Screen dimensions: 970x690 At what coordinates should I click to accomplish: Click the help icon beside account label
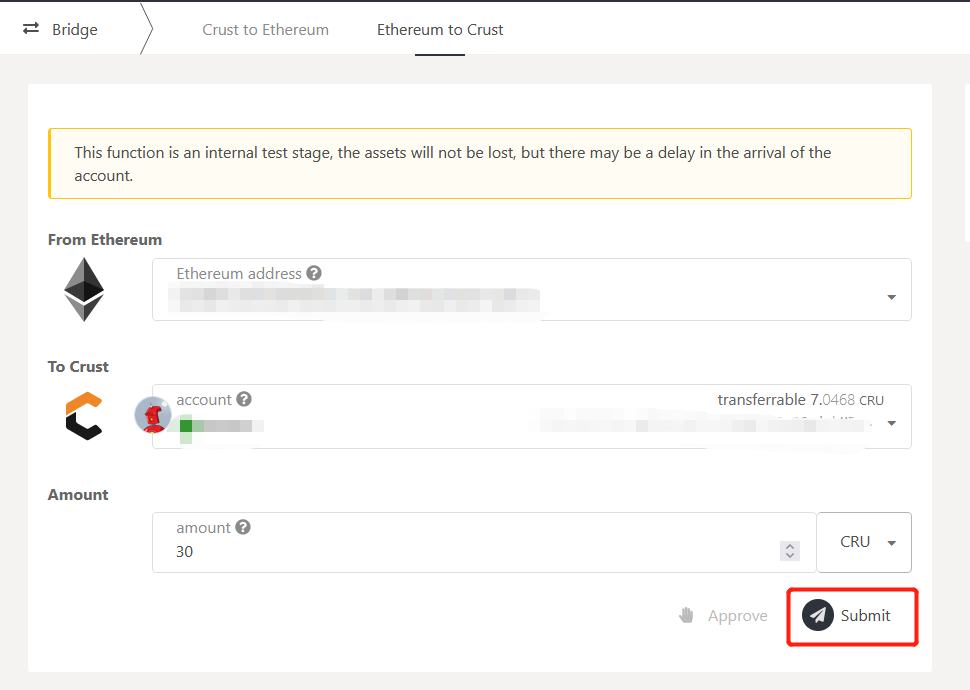tap(244, 399)
